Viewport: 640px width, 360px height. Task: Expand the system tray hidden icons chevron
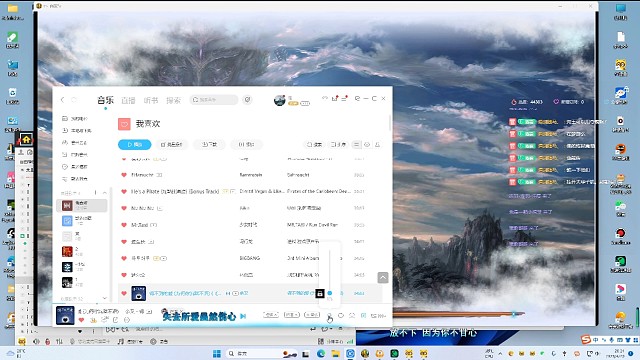(x=500, y=353)
